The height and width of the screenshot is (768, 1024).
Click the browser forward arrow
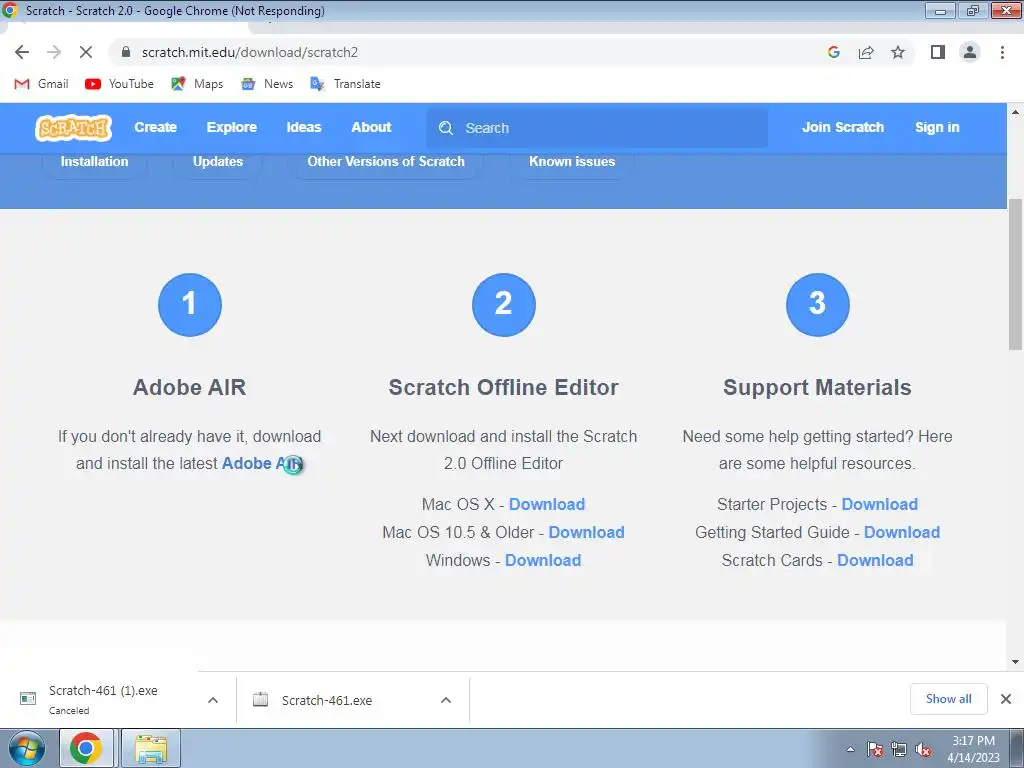54,52
